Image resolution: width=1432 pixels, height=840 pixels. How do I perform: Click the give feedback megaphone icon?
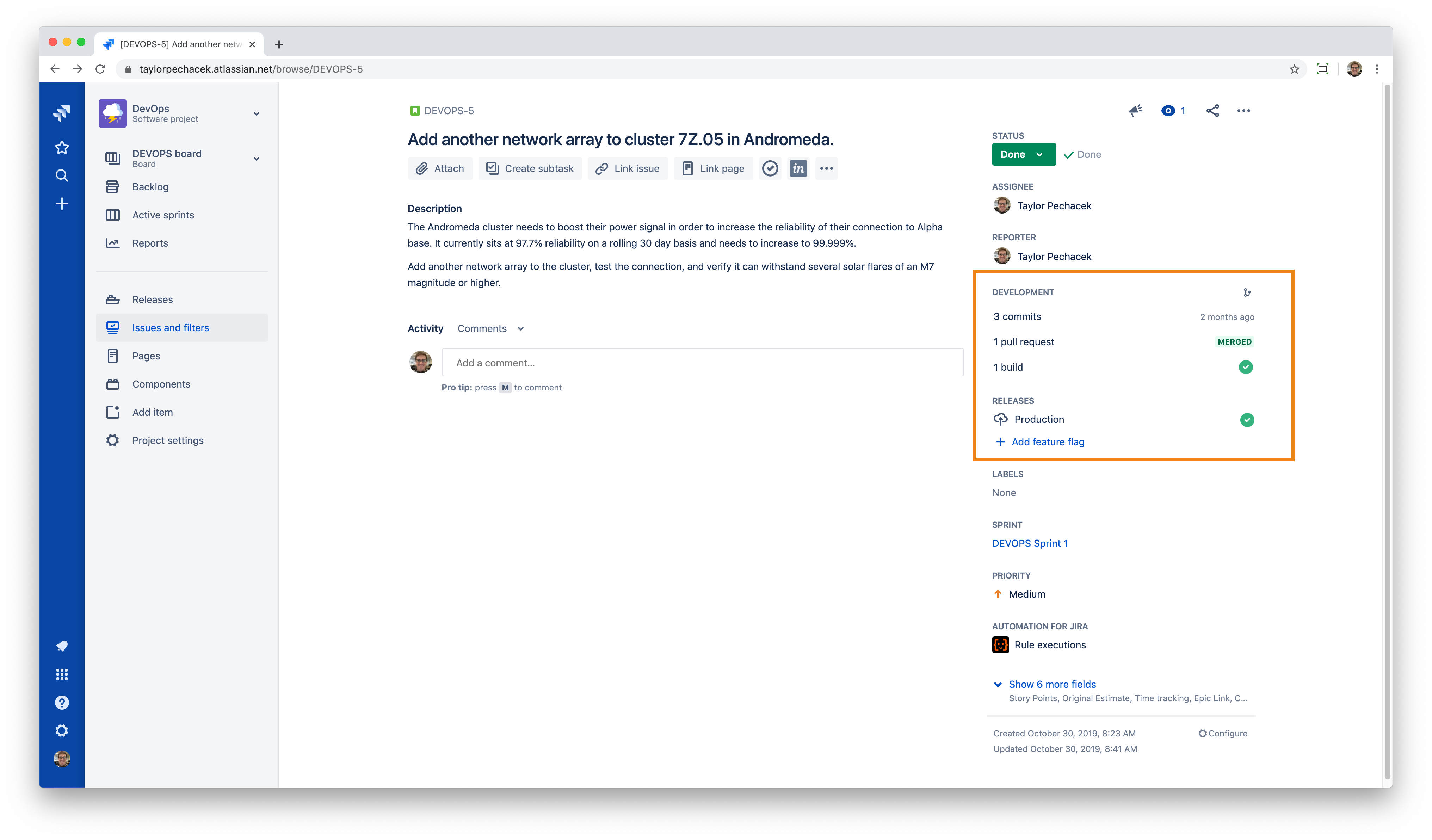tap(1135, 111)
